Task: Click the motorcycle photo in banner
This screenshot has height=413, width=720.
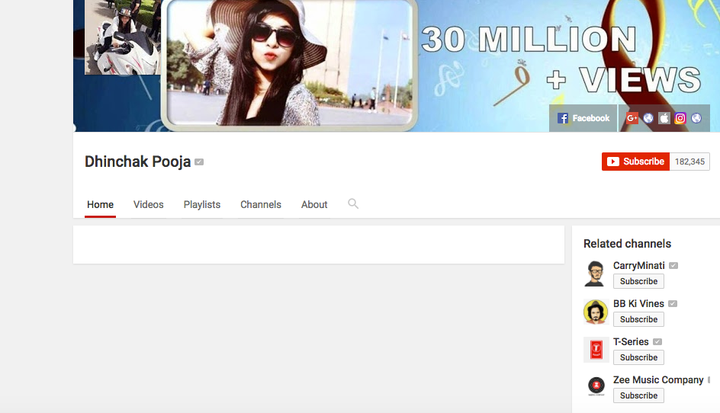Action: (123, 37)
